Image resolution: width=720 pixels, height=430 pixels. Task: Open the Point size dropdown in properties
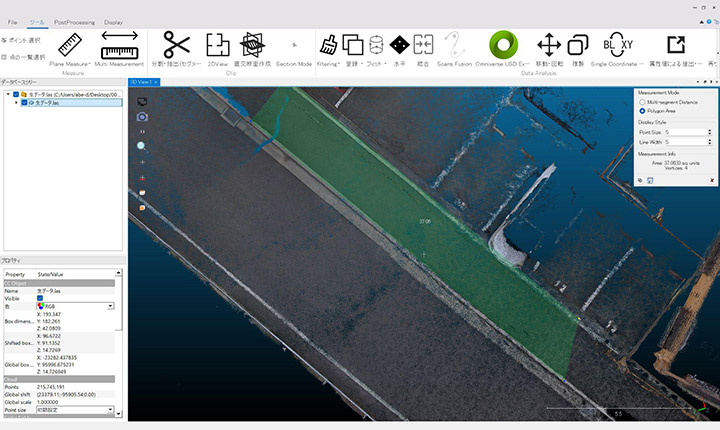(x=111, y=409)
